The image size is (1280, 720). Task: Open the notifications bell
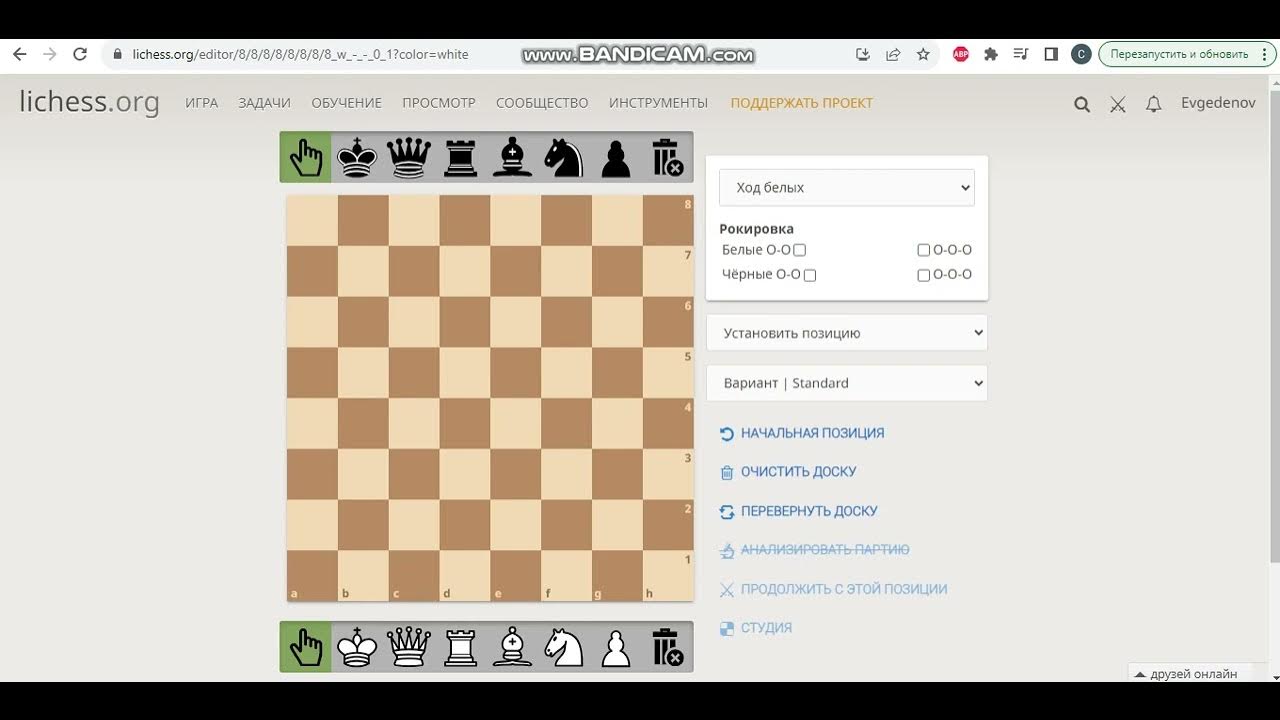pos(1154,104)
